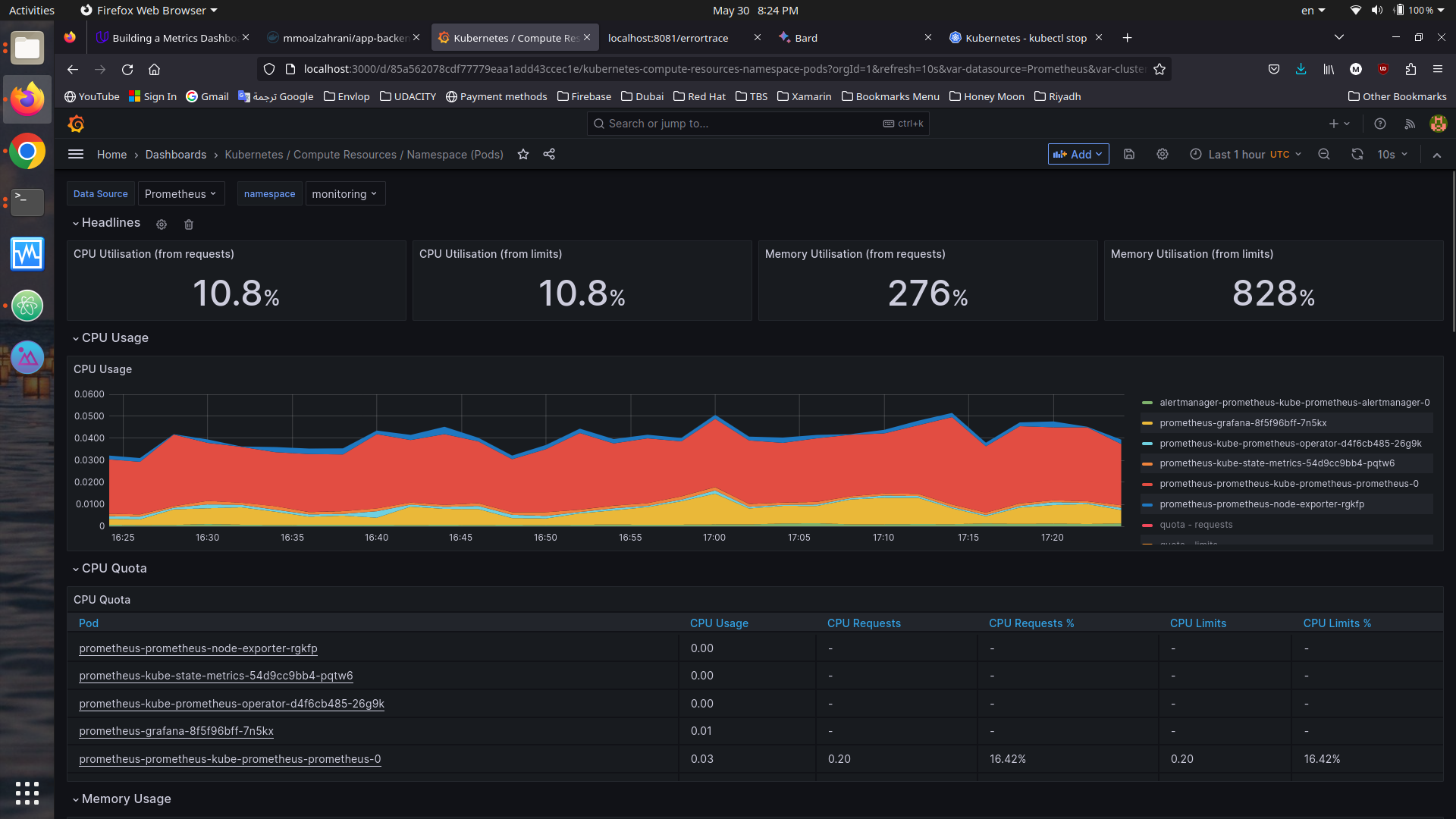Image resolution: width=1456 pixels, height=819 pixels.
Task: Collapse the Headlines row
Action: [106, 223]
